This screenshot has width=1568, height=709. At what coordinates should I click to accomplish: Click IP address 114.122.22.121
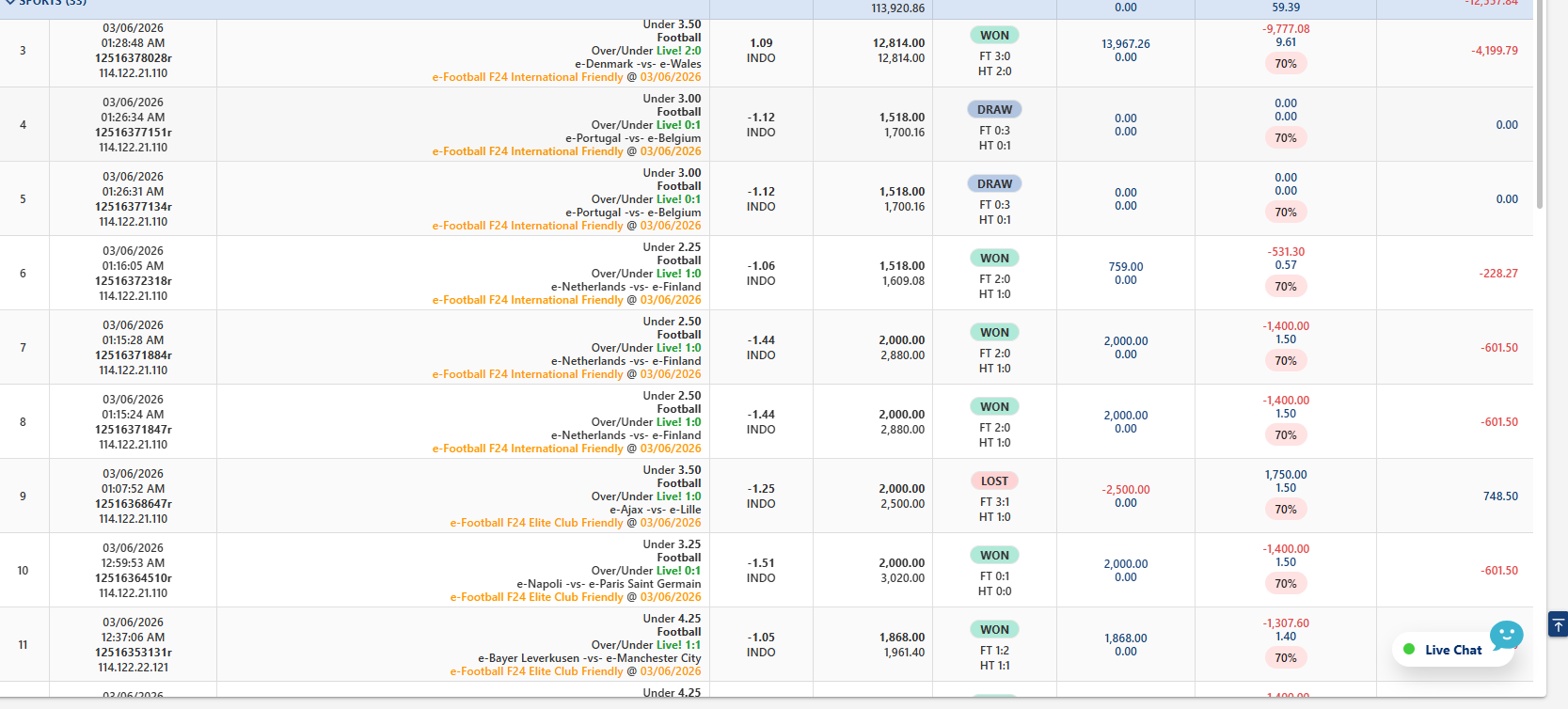pos(134,668)
